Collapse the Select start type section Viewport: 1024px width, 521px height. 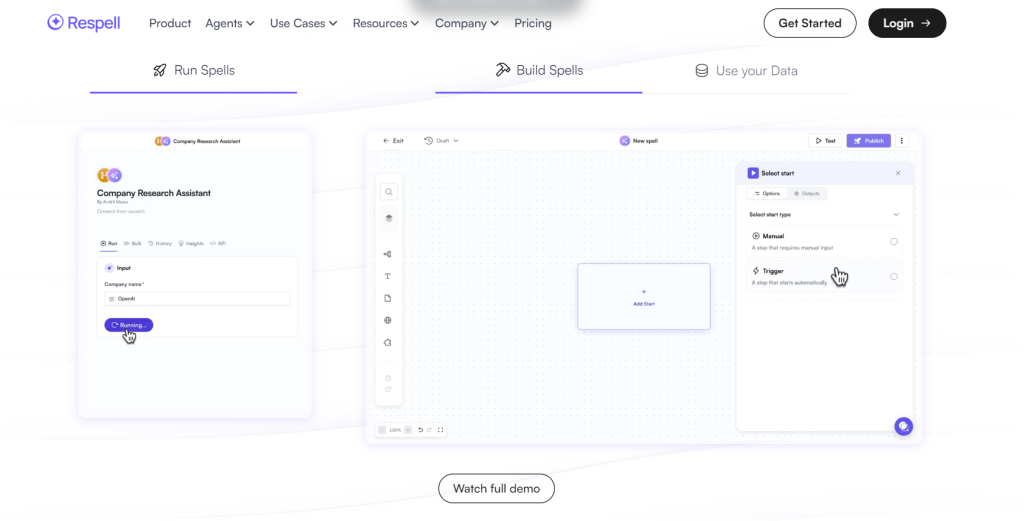point(896,214)
